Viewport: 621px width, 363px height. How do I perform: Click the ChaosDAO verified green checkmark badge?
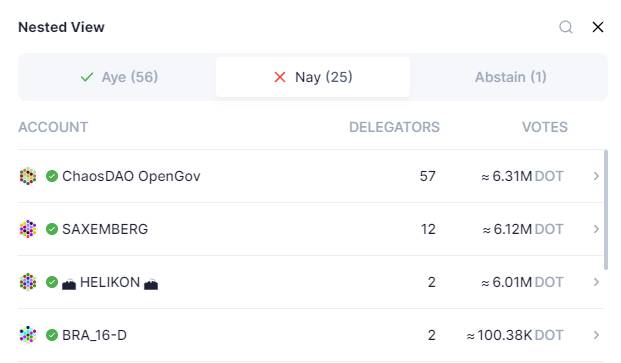[52, 176]
